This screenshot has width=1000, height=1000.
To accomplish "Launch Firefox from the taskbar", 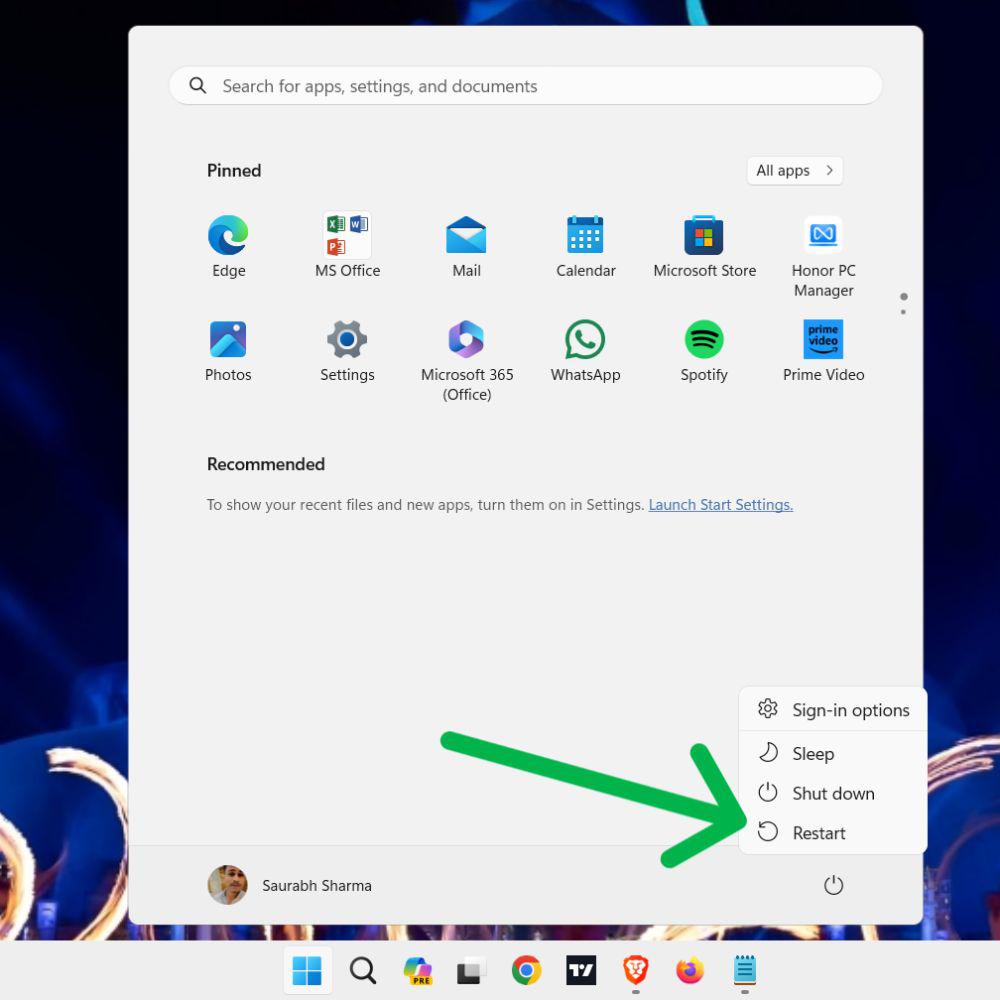I will [x=690, y=971].
